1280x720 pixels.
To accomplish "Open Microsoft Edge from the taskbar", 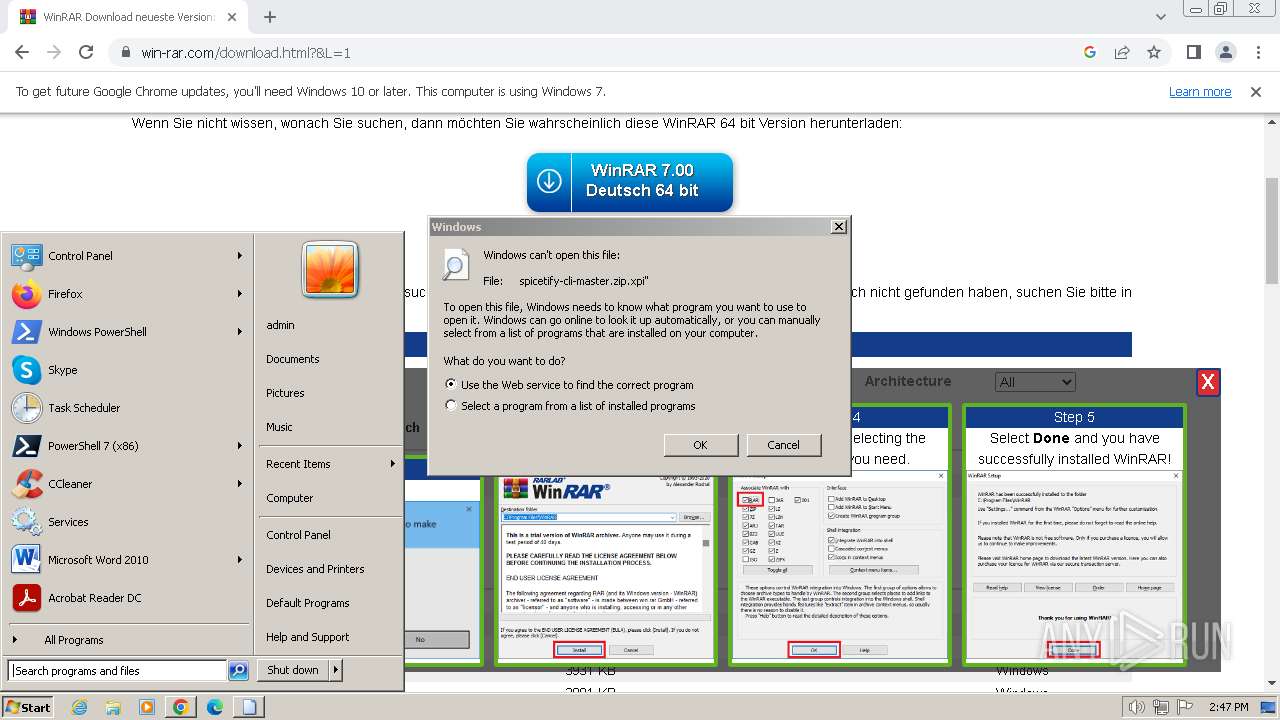I will click(215, 707).
